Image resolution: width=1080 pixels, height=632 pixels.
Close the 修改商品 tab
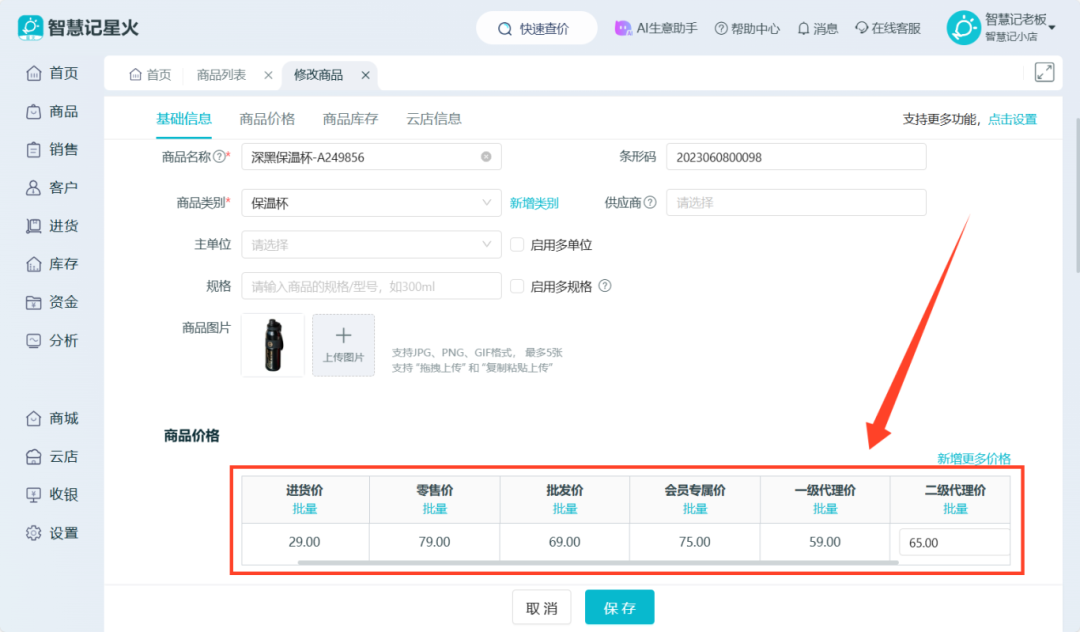pyautogui.click(x=366, y=75)
